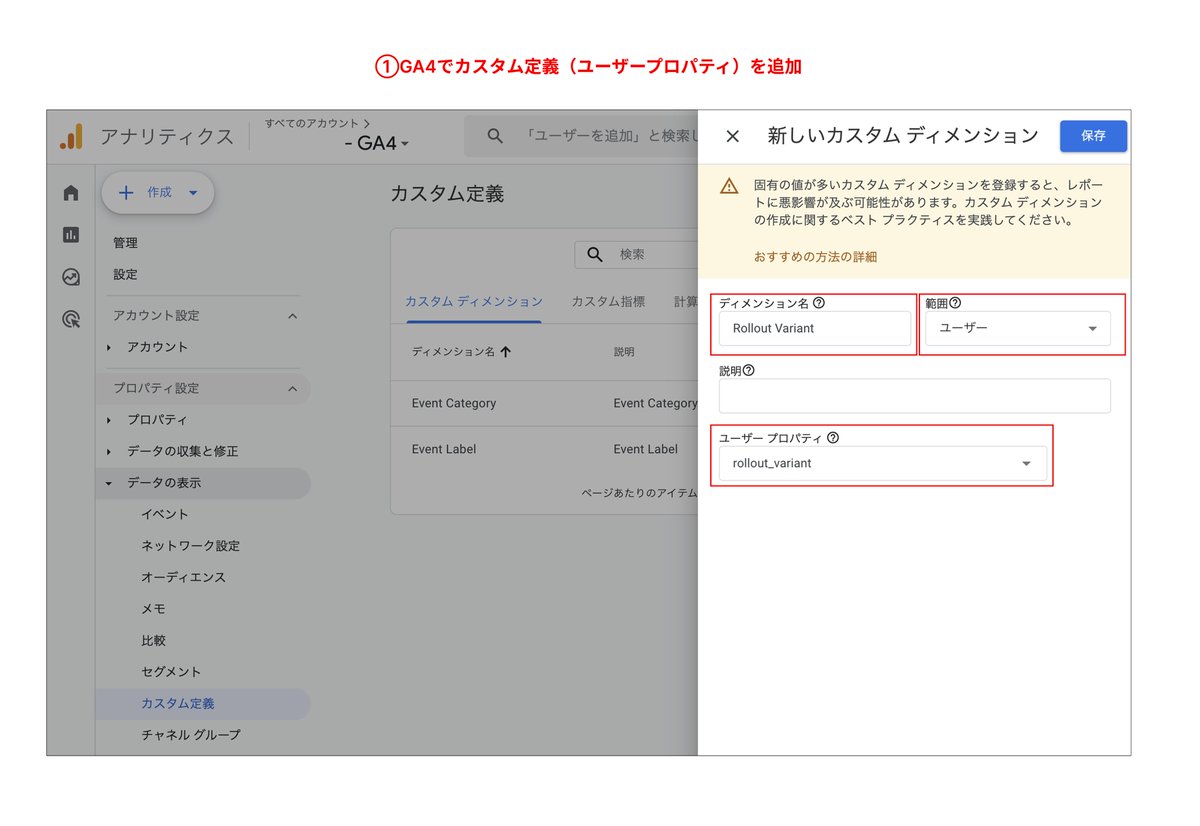Click the empty 説明 description field

(x=914, y=396)
